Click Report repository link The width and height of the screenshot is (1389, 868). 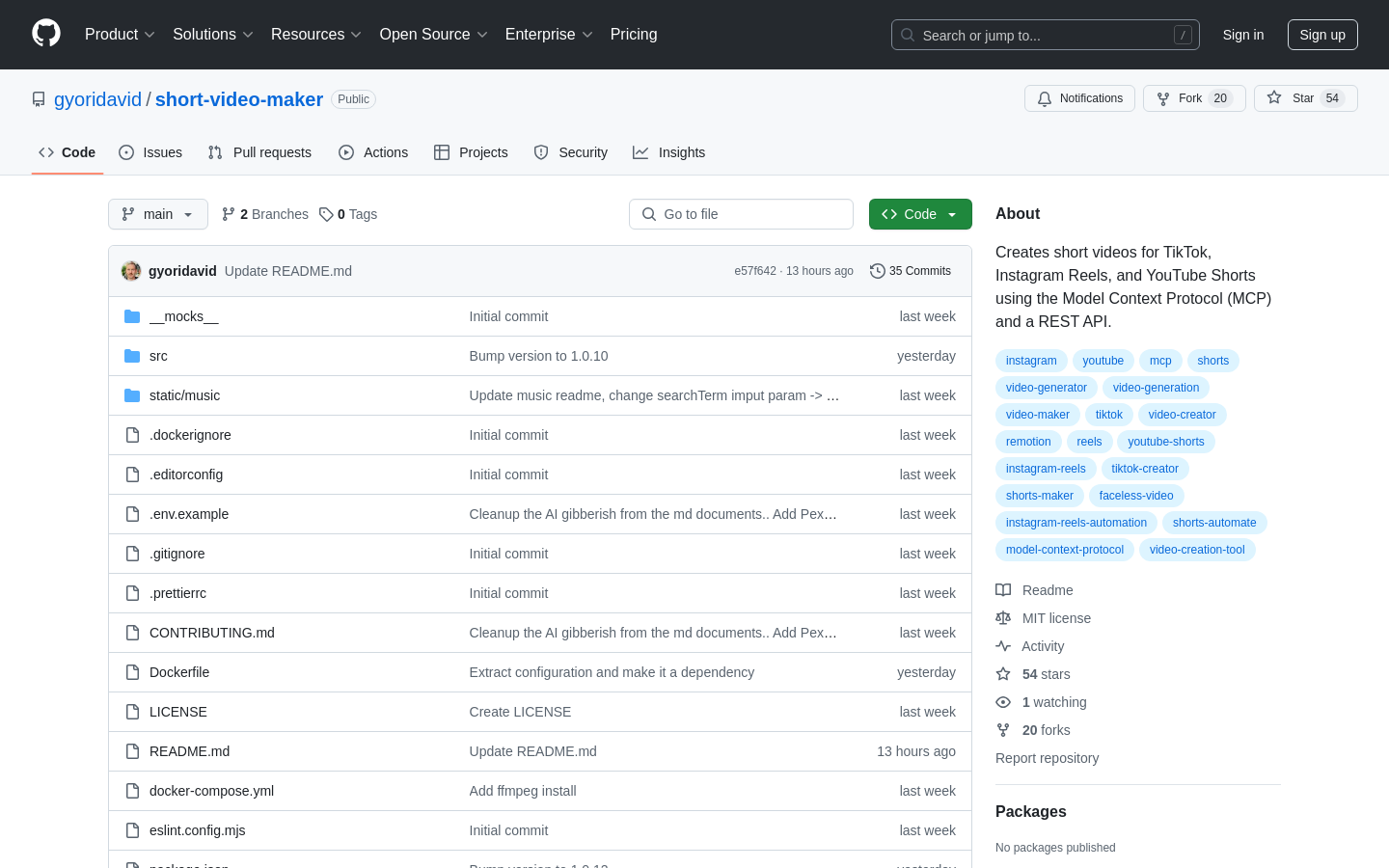tap(1047, 758)
